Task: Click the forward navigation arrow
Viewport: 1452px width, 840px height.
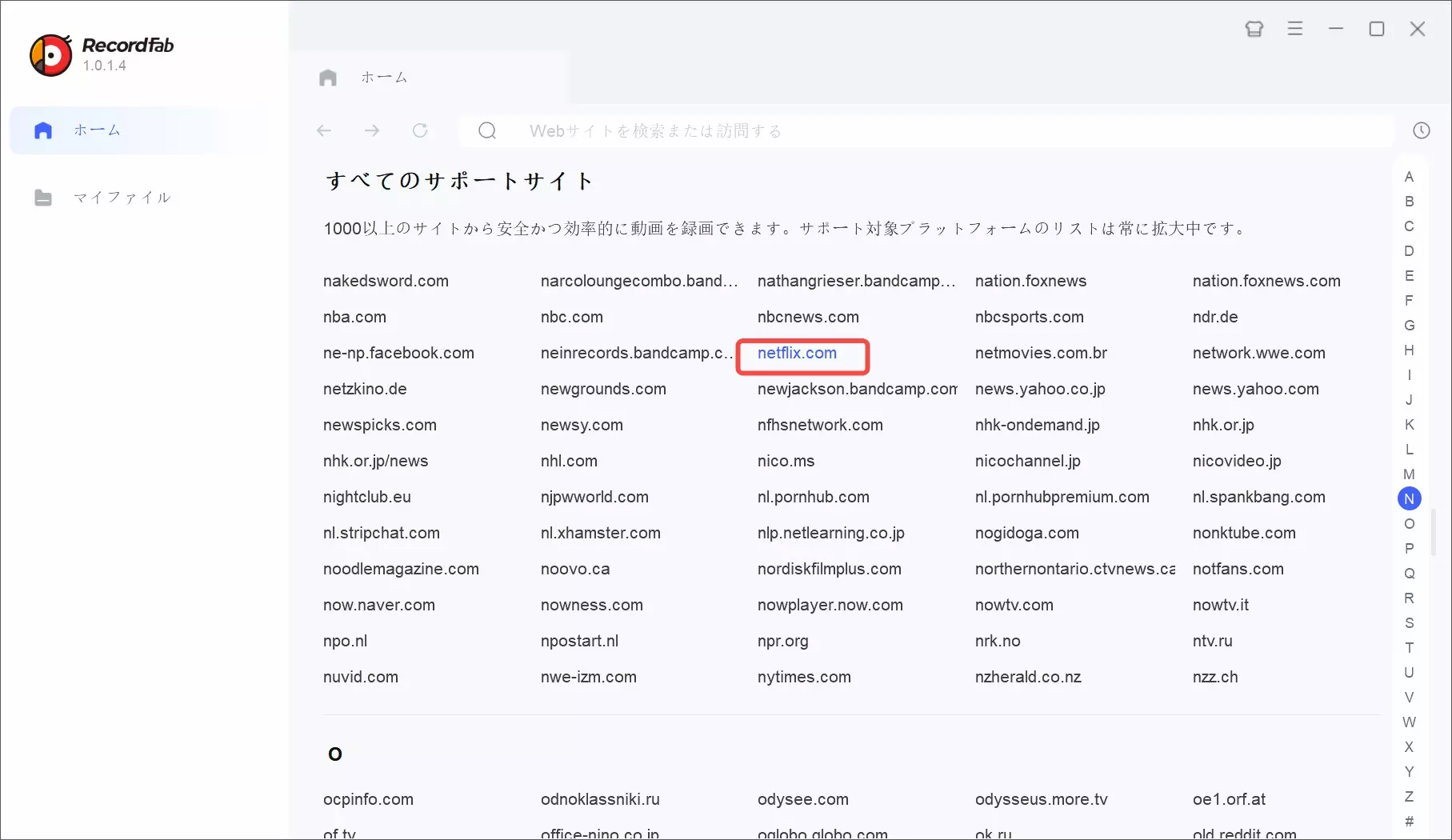Action: 372,130
